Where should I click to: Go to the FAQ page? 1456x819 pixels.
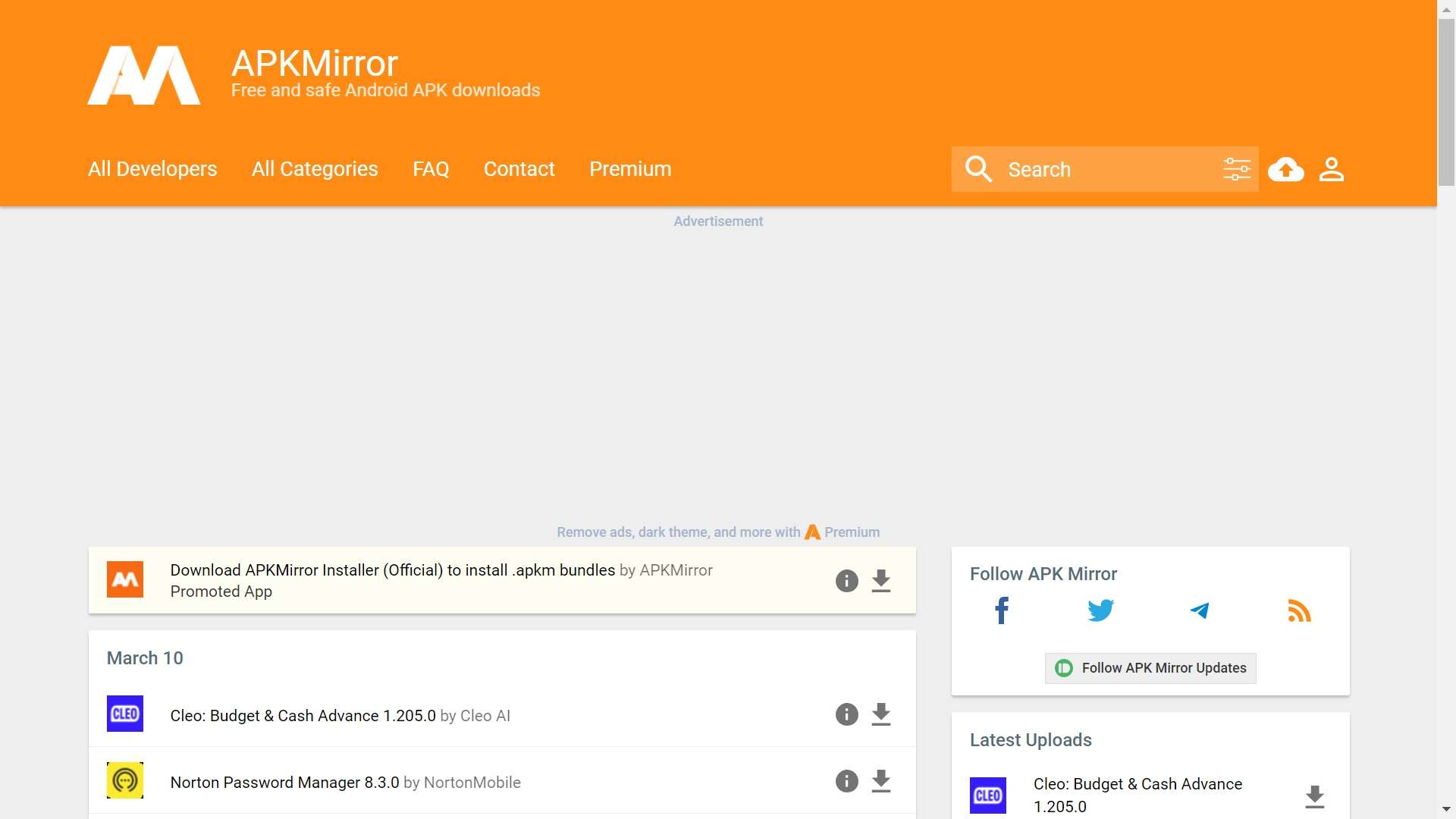coord(431,168)
